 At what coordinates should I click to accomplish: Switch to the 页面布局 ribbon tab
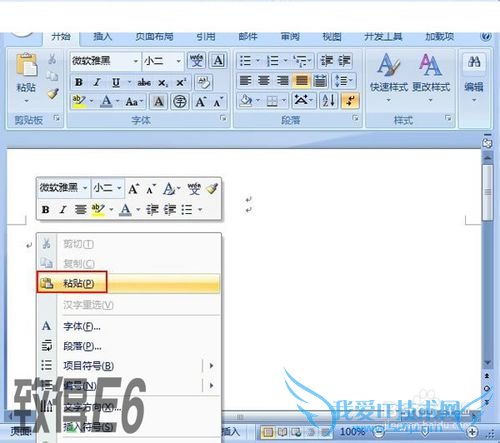154,36
